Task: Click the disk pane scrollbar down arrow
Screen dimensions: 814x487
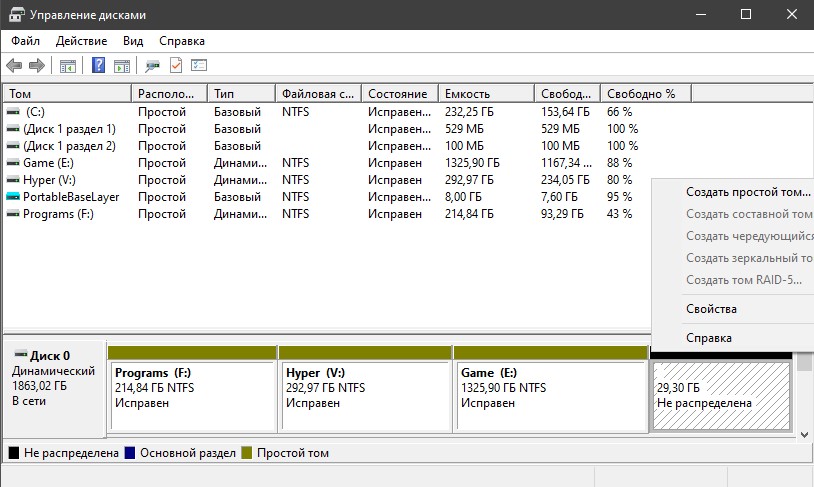Action: (805, 435)
